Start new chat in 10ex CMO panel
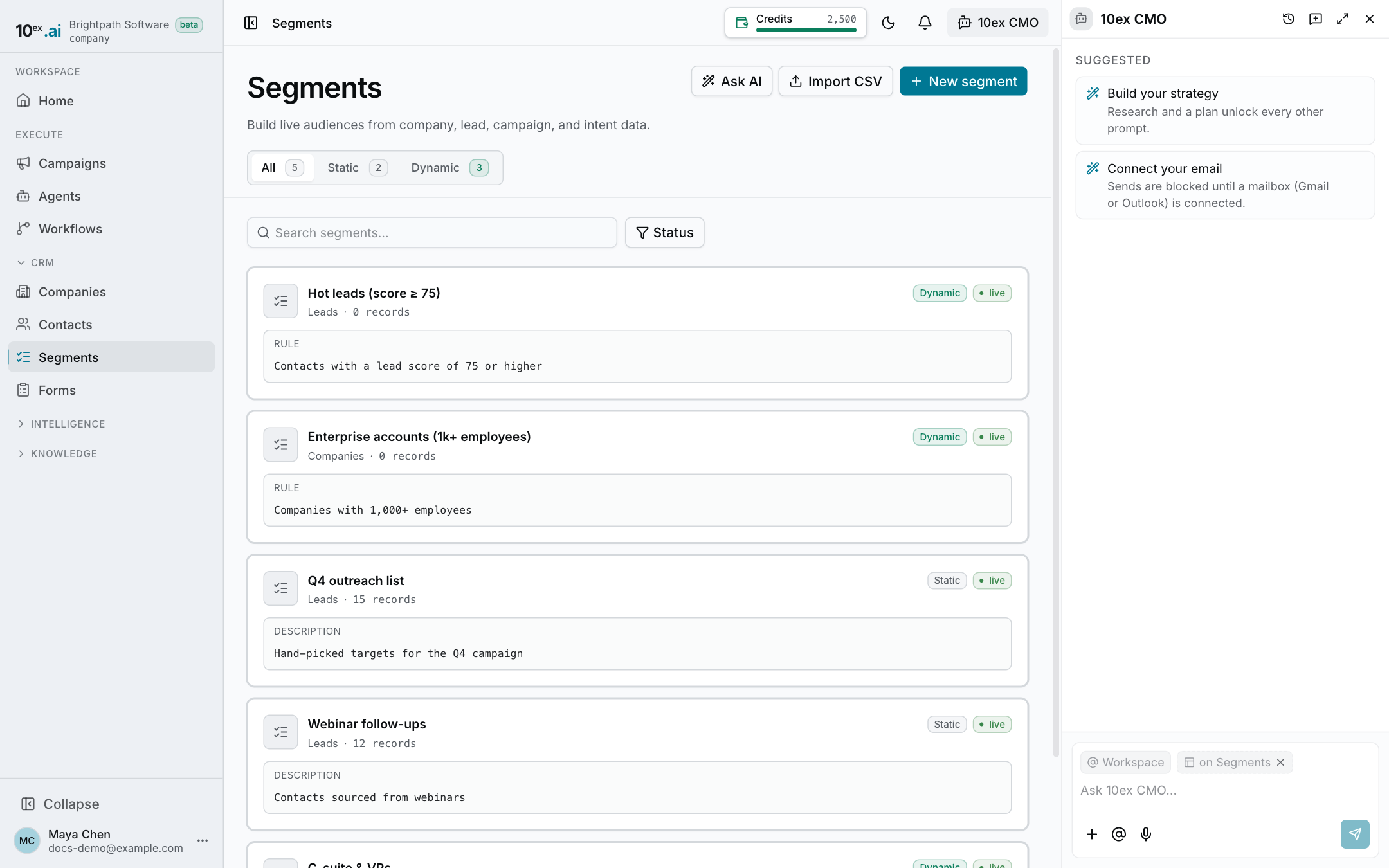Screen dimensions: 1389x868 (x=1316, y=19)
